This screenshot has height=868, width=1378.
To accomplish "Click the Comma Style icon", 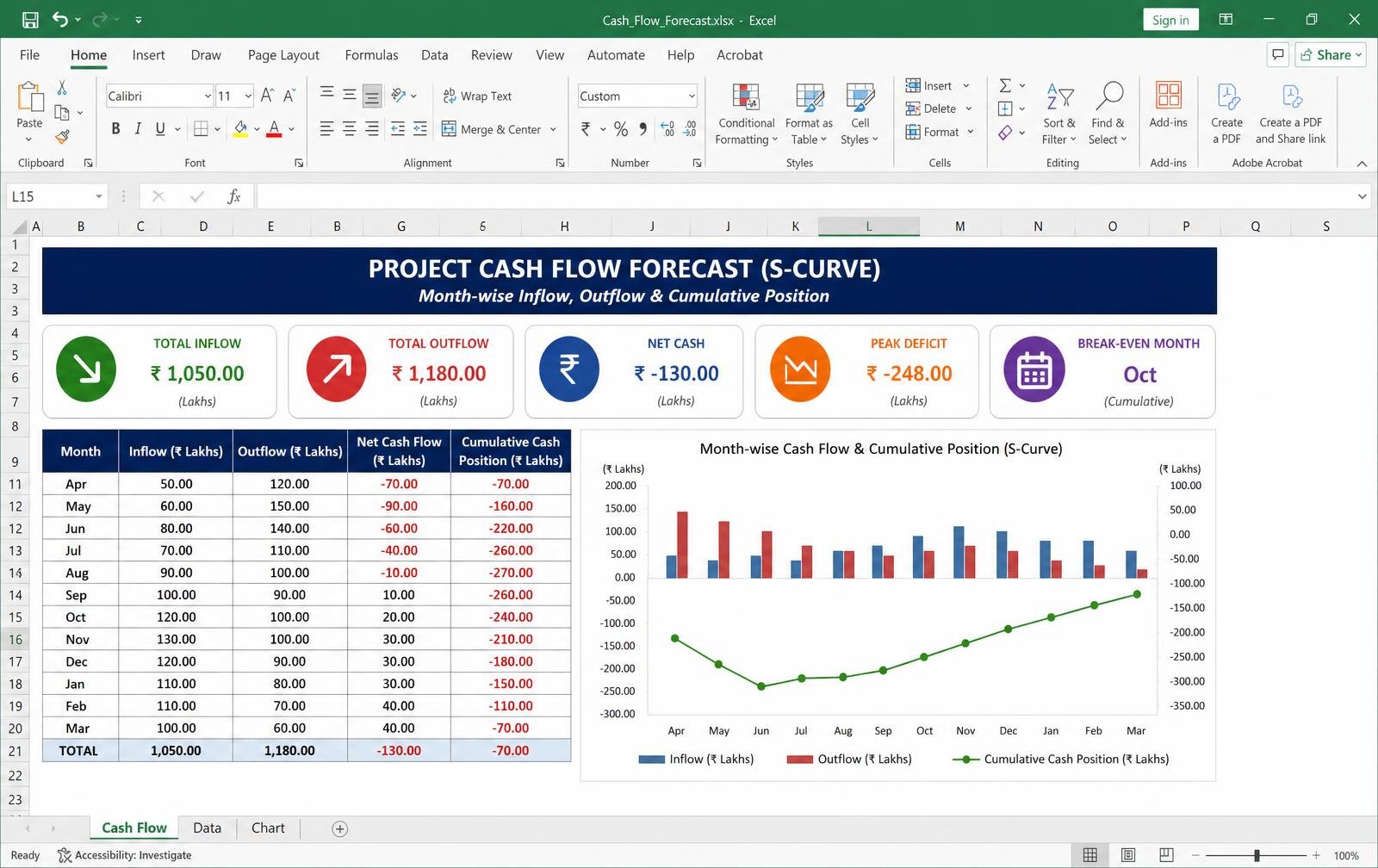I will tap(643, 129).
